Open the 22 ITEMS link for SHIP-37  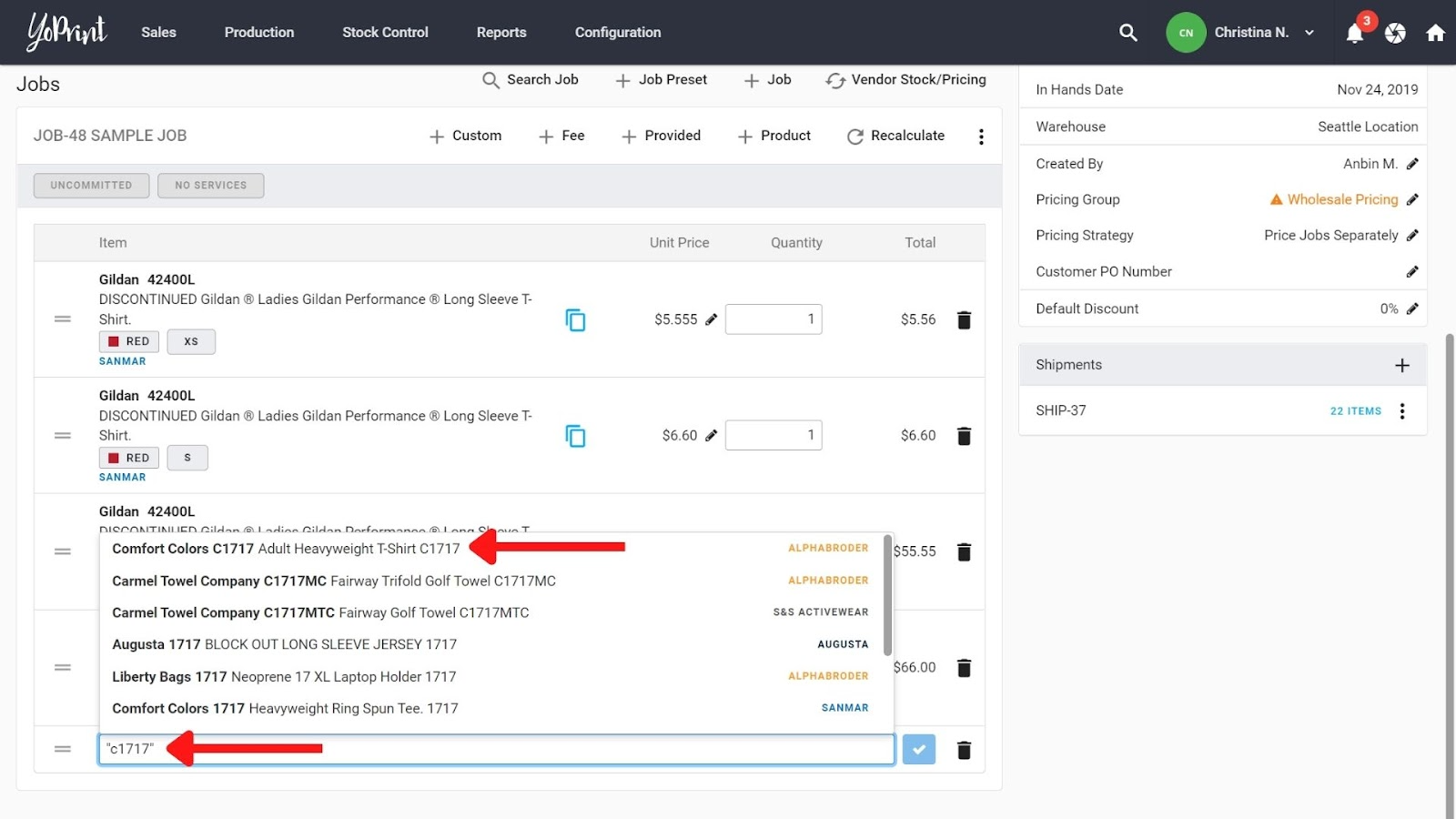1356,411
